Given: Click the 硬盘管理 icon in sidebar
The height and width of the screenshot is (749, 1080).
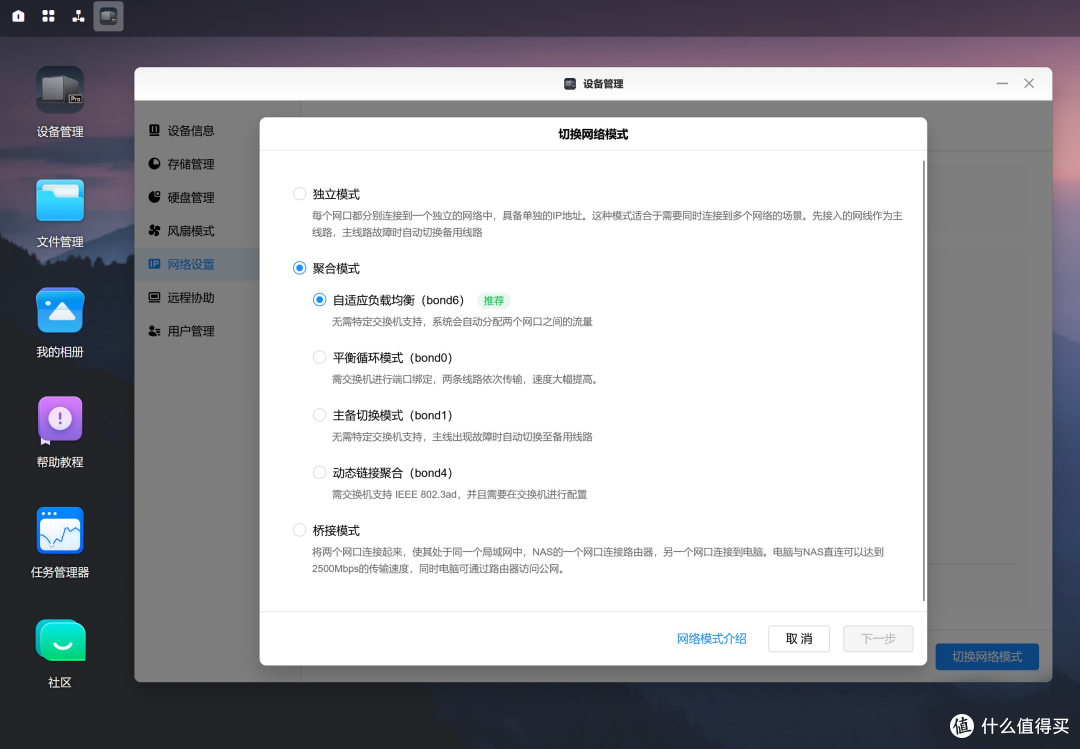Looking at the screenshot, I should pos(154,197).
